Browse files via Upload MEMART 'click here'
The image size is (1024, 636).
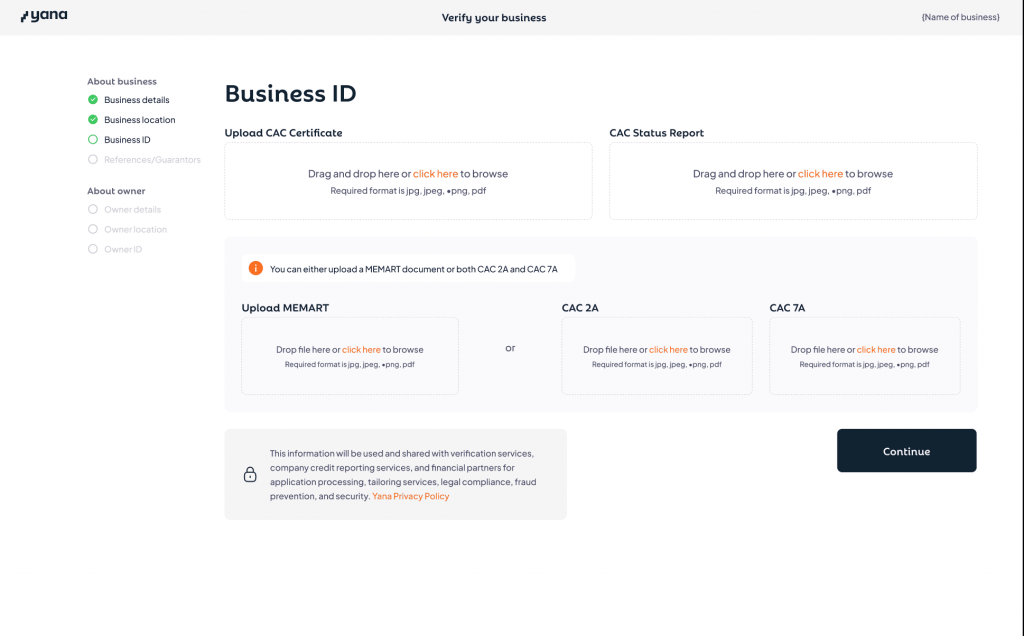tap(361, 350)
